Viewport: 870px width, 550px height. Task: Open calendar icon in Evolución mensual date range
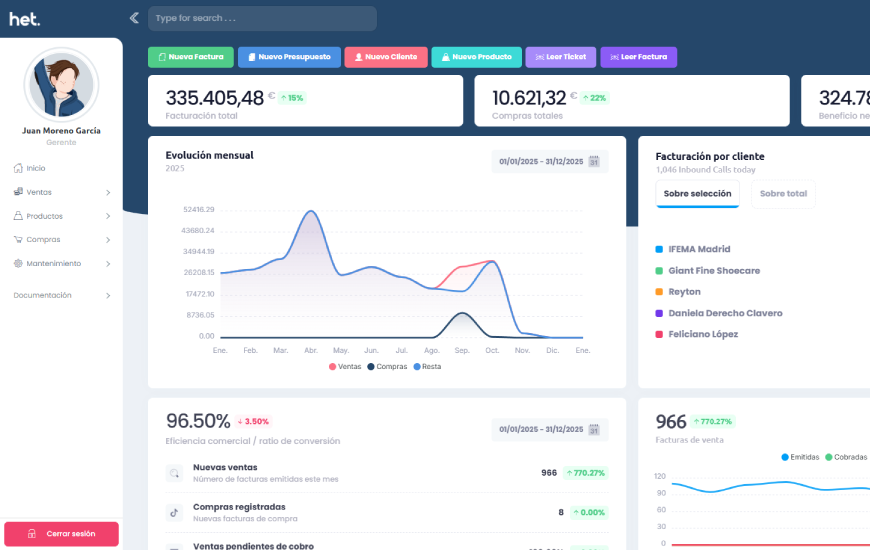pos(593,161)
